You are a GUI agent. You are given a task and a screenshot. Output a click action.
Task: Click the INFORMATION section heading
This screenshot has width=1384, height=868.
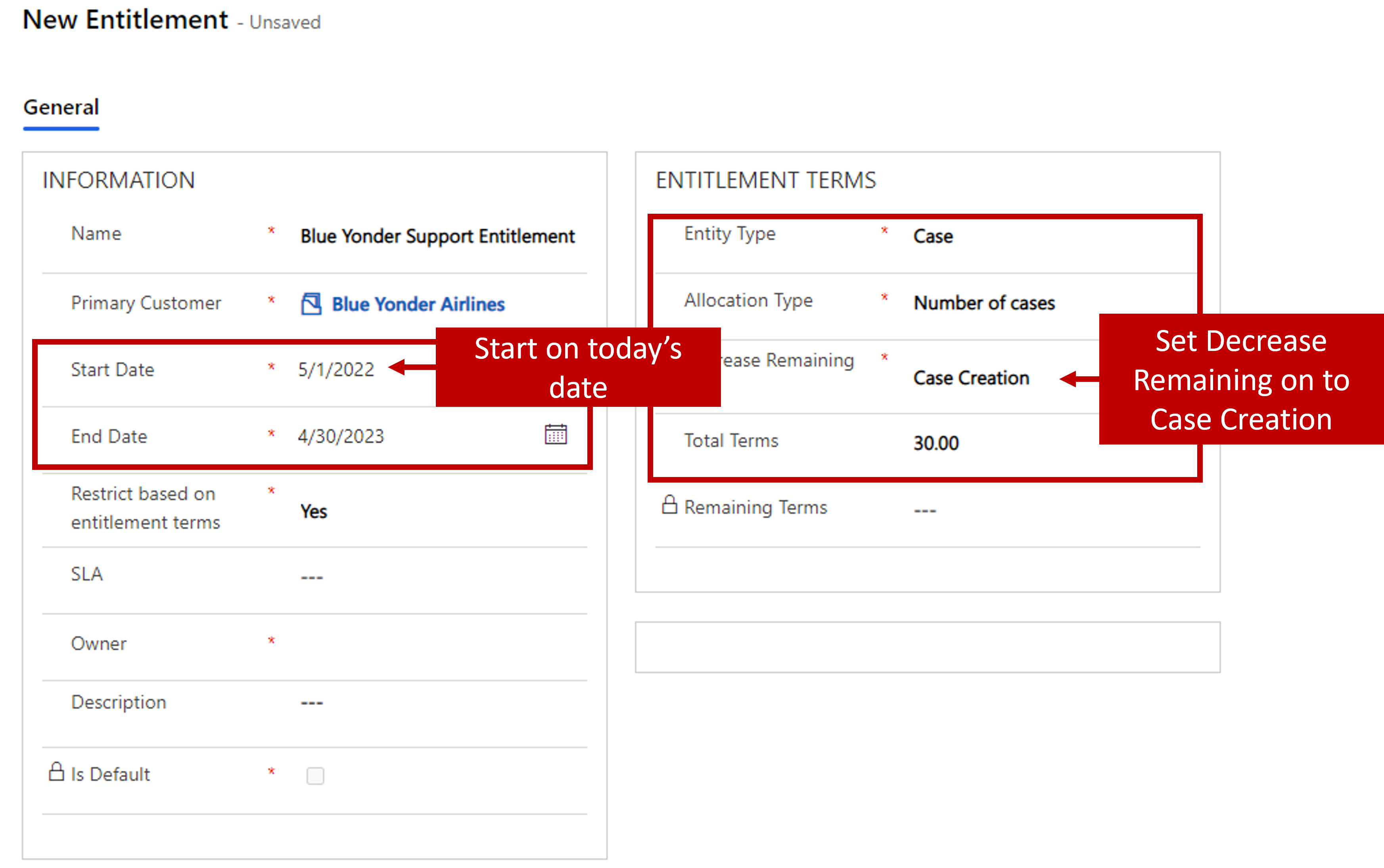(119, 180)
